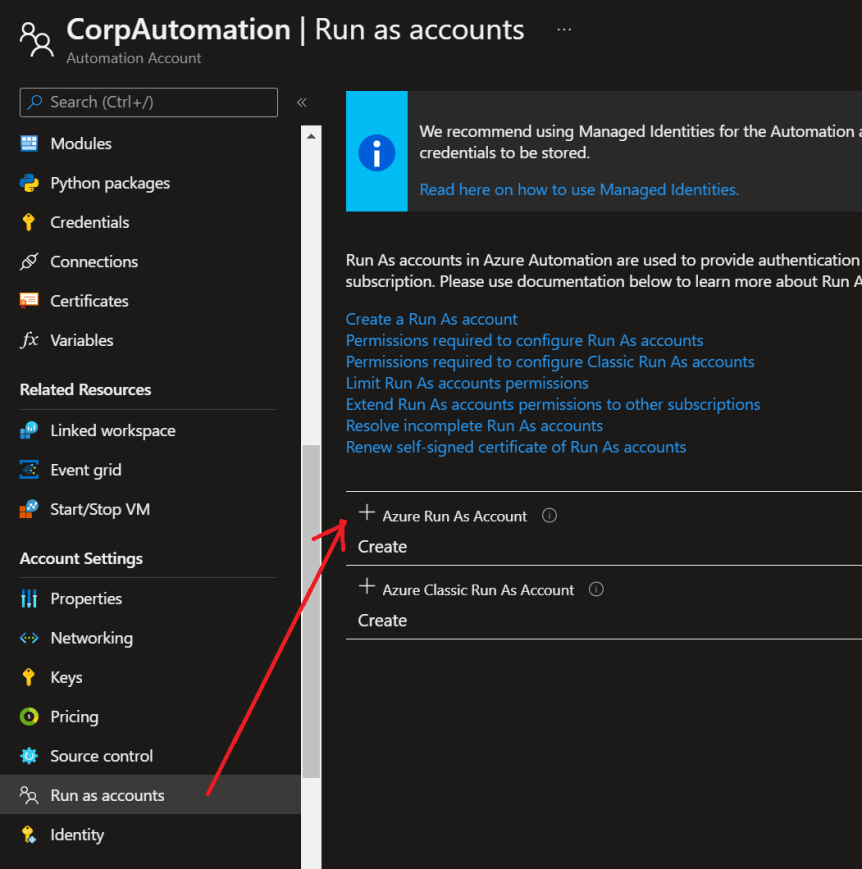Click the Keys key icon
The image size is (862, 869).
[x=29, y=677]
